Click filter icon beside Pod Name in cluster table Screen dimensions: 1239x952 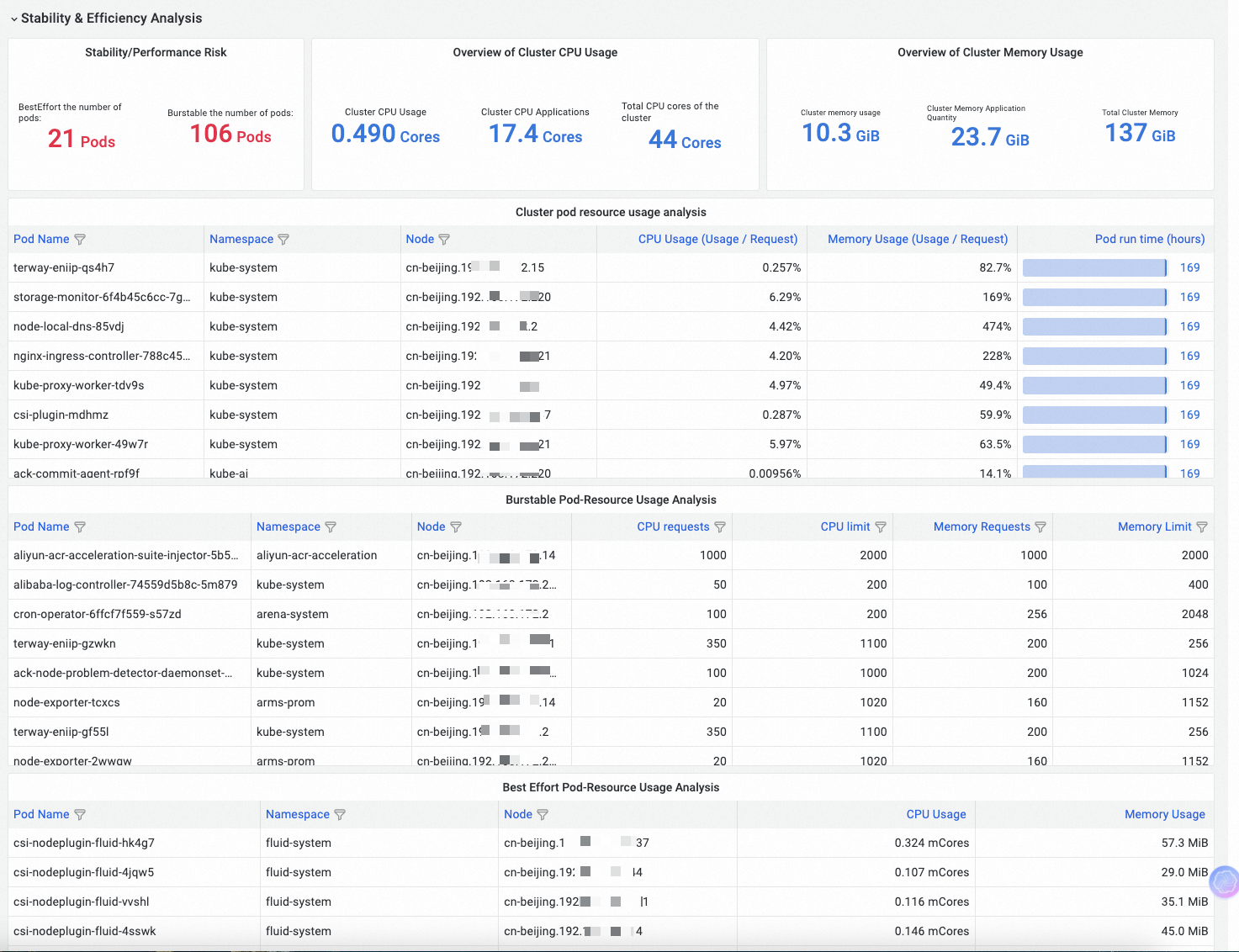80,240
